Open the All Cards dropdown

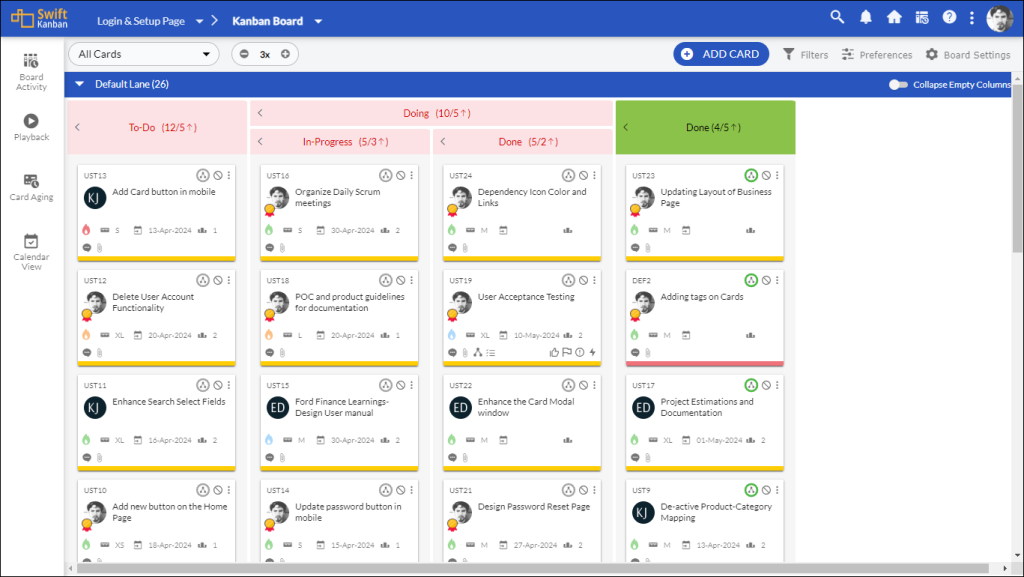143,53
